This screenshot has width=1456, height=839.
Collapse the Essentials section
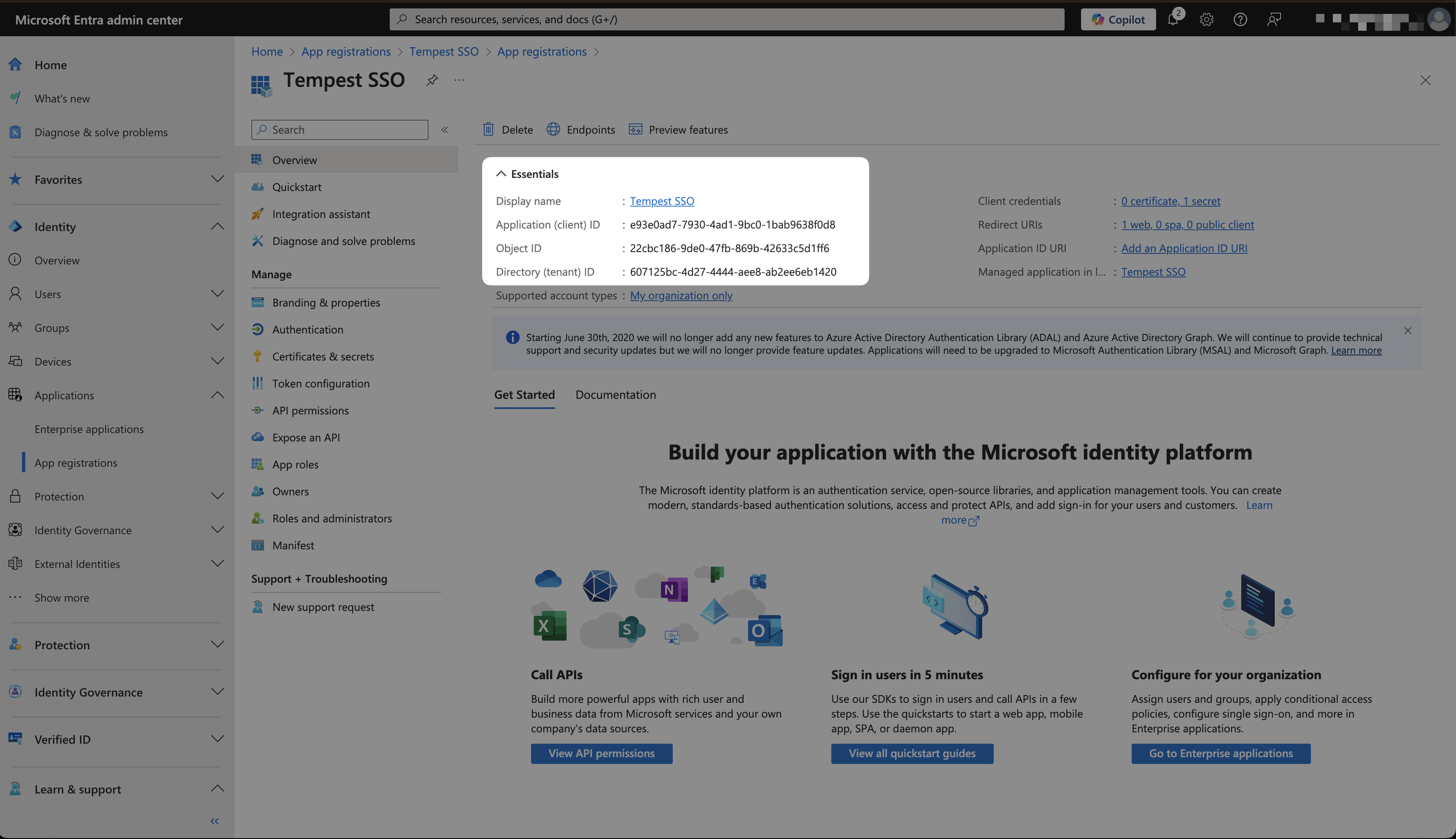coord(501,174)
